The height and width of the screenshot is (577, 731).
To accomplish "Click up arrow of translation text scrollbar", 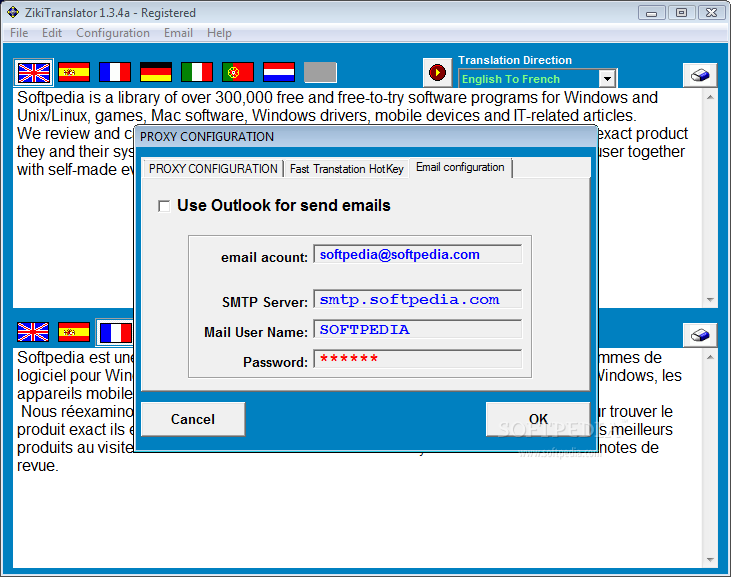I will pos(710,357).
